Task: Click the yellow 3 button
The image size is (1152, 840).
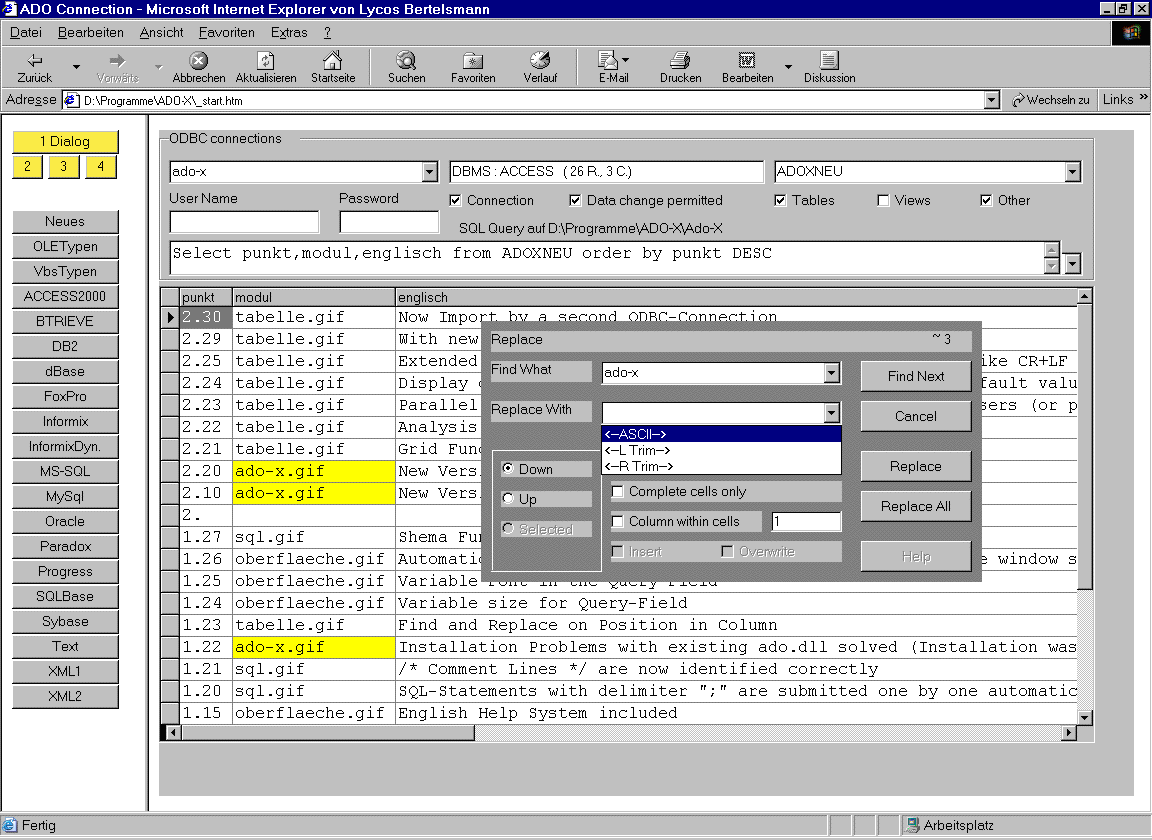Action: pyautogui.click(x=64, y=167)
